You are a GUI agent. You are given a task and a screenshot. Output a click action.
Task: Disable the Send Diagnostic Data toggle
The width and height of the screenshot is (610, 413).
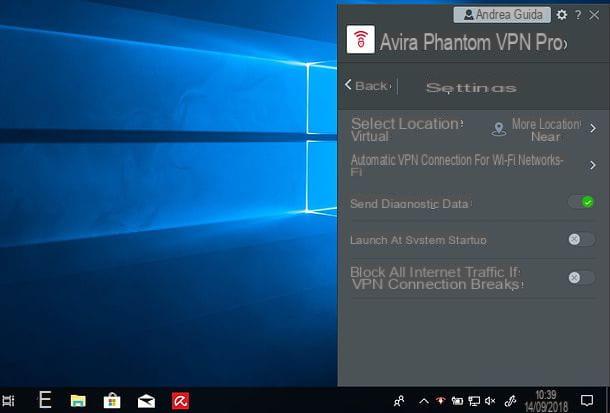point(582,202)
